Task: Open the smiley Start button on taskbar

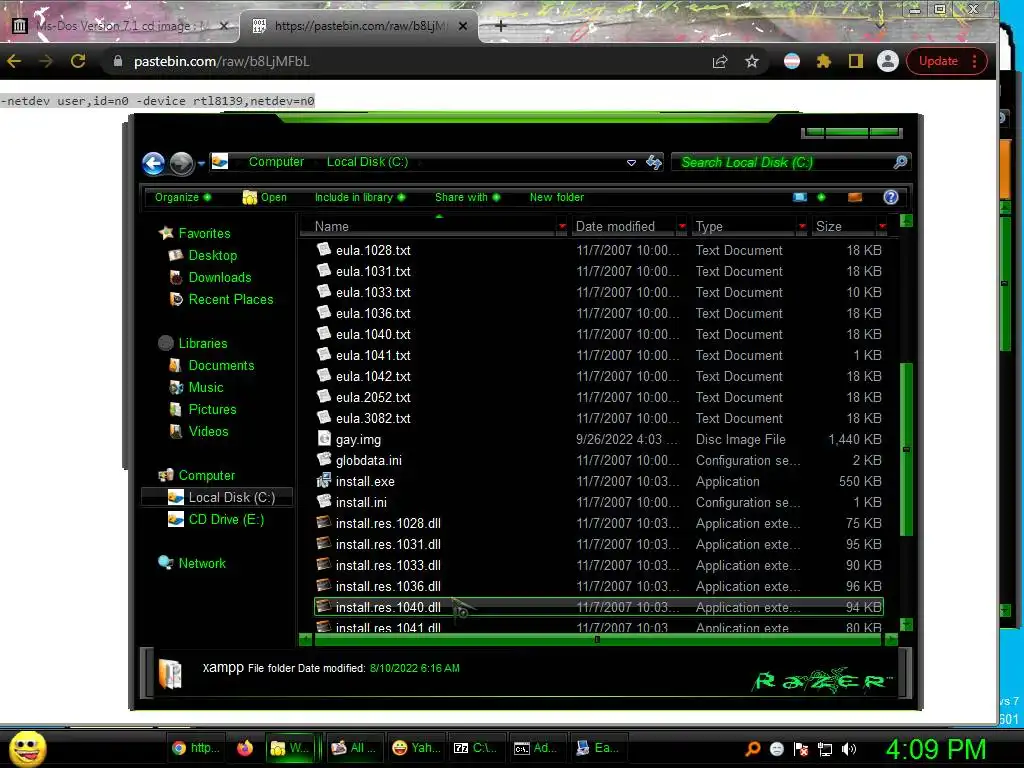Action: [x=27, y=749]
